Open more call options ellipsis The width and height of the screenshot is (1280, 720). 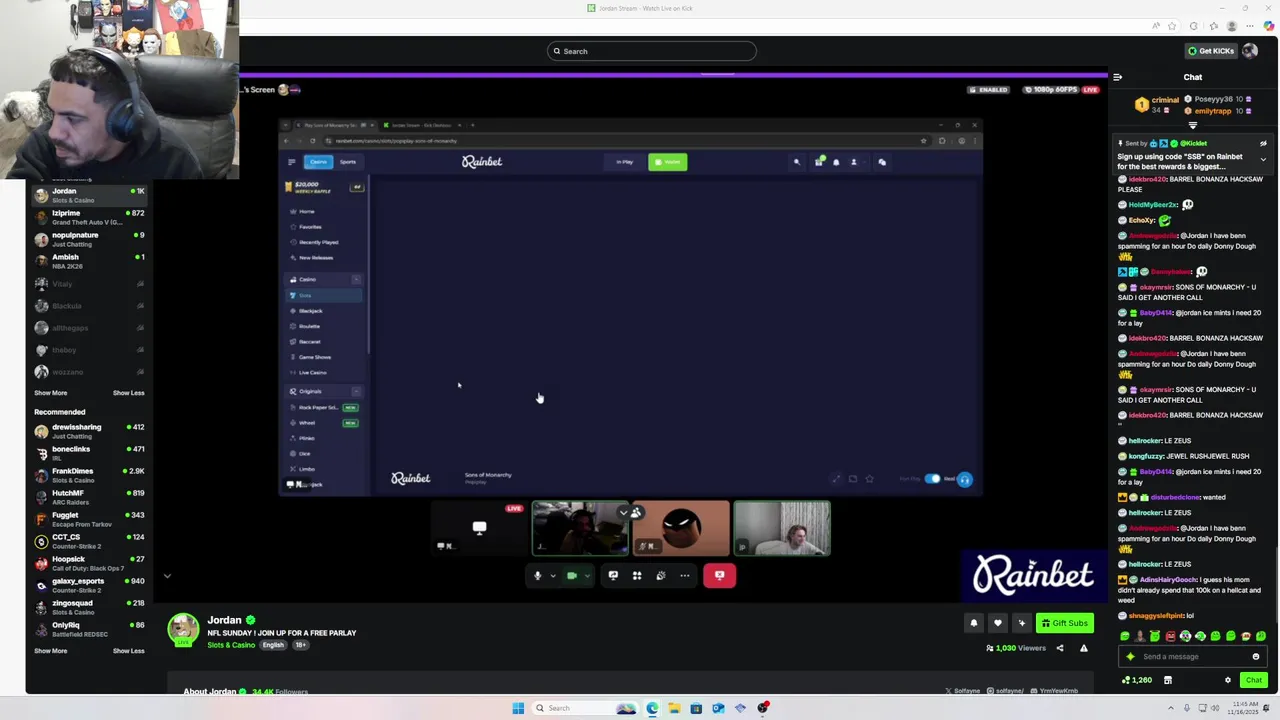coord(685,575)
